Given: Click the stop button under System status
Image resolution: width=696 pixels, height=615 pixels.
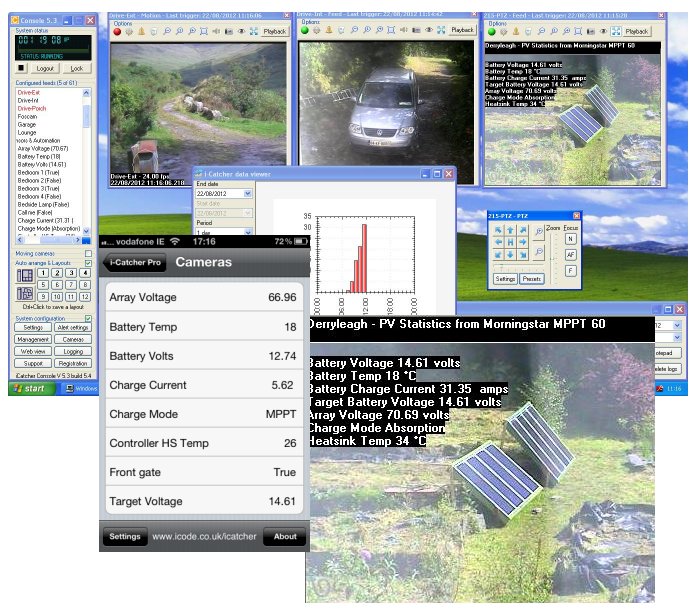Looking at the screenshot, I should (21, 69).
